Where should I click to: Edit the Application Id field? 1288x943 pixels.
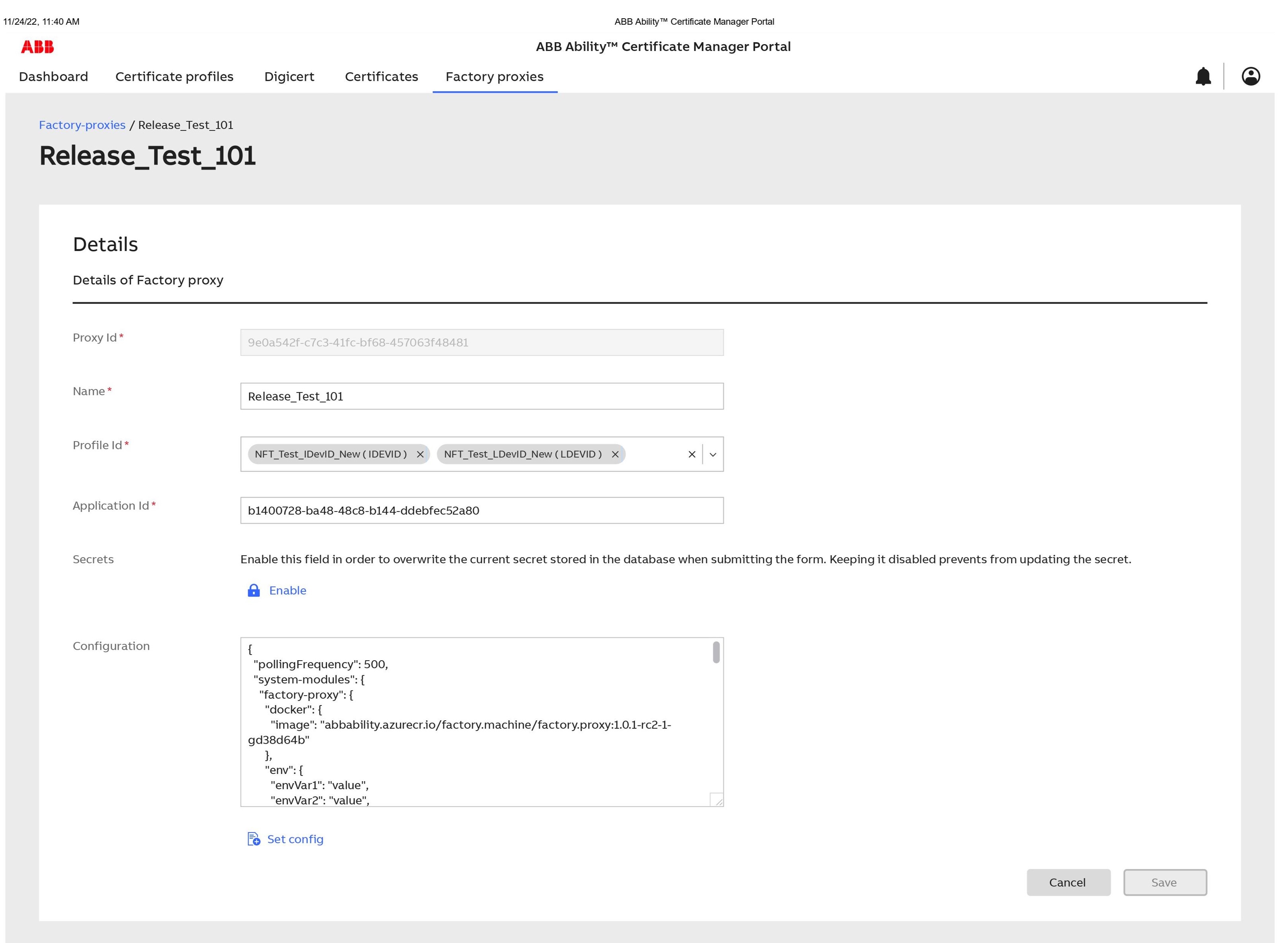(x=482, y=510)
